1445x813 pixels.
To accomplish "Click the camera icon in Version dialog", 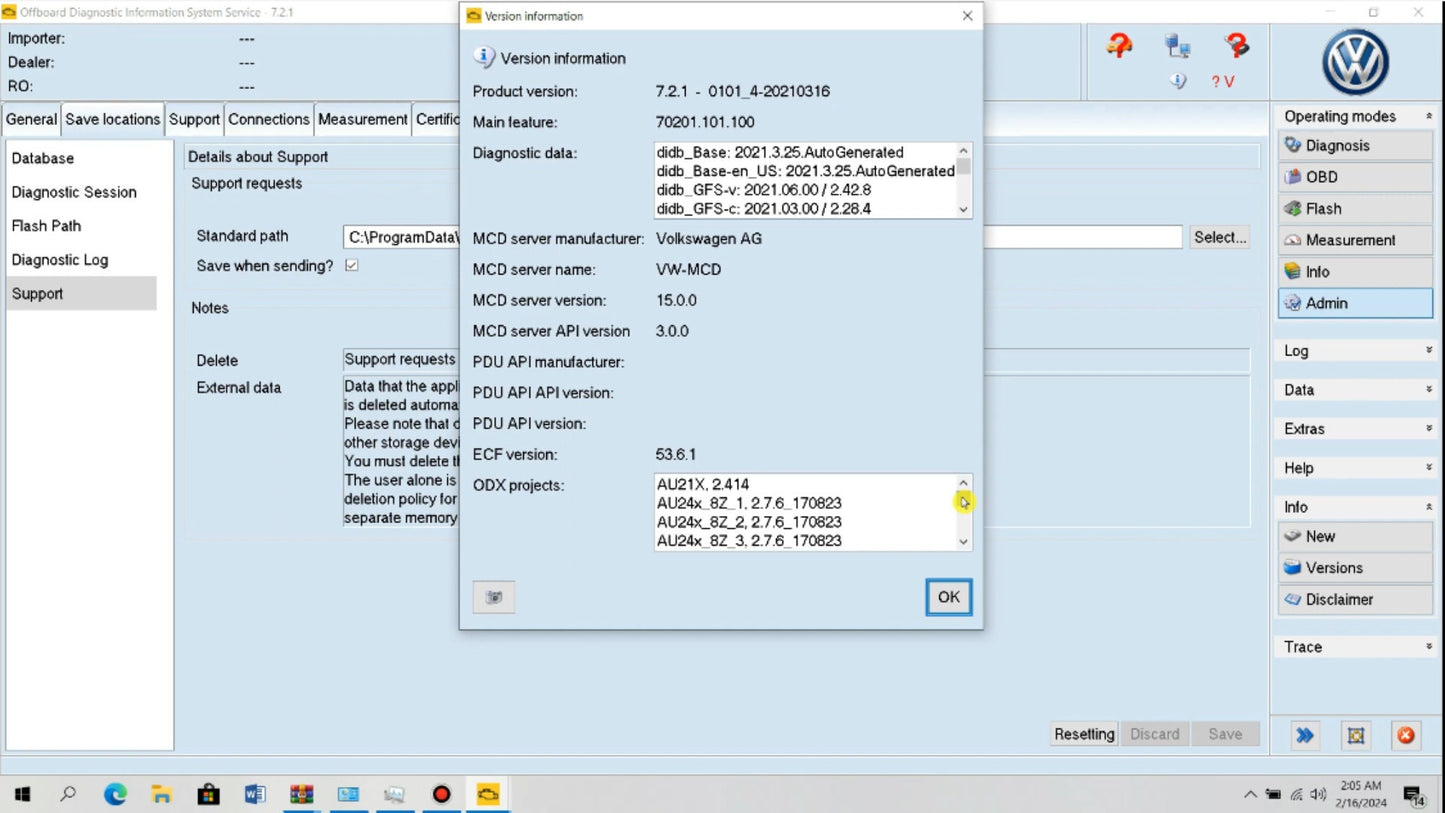I will point(493,596).
